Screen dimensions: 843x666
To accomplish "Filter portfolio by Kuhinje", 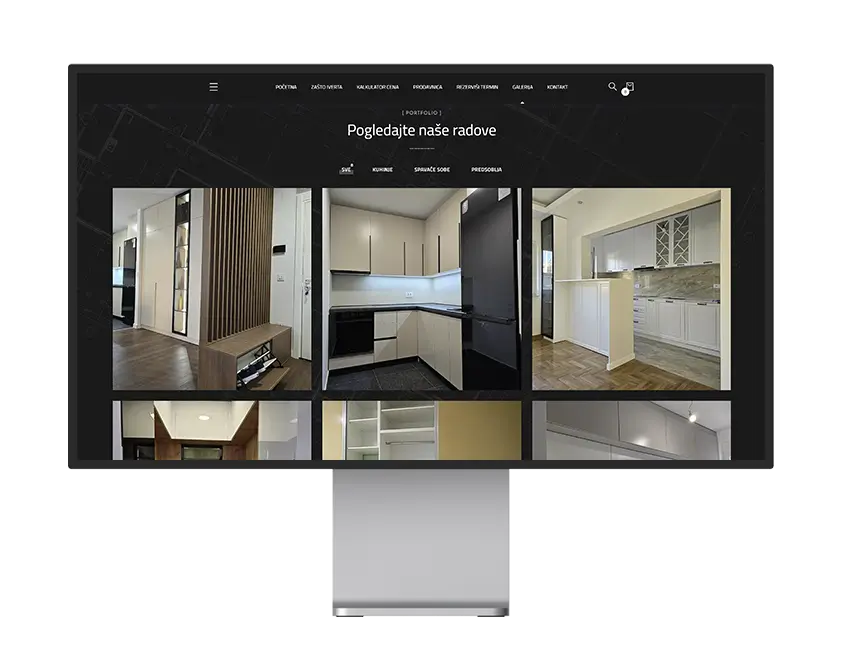I will (x=382, y=170).
